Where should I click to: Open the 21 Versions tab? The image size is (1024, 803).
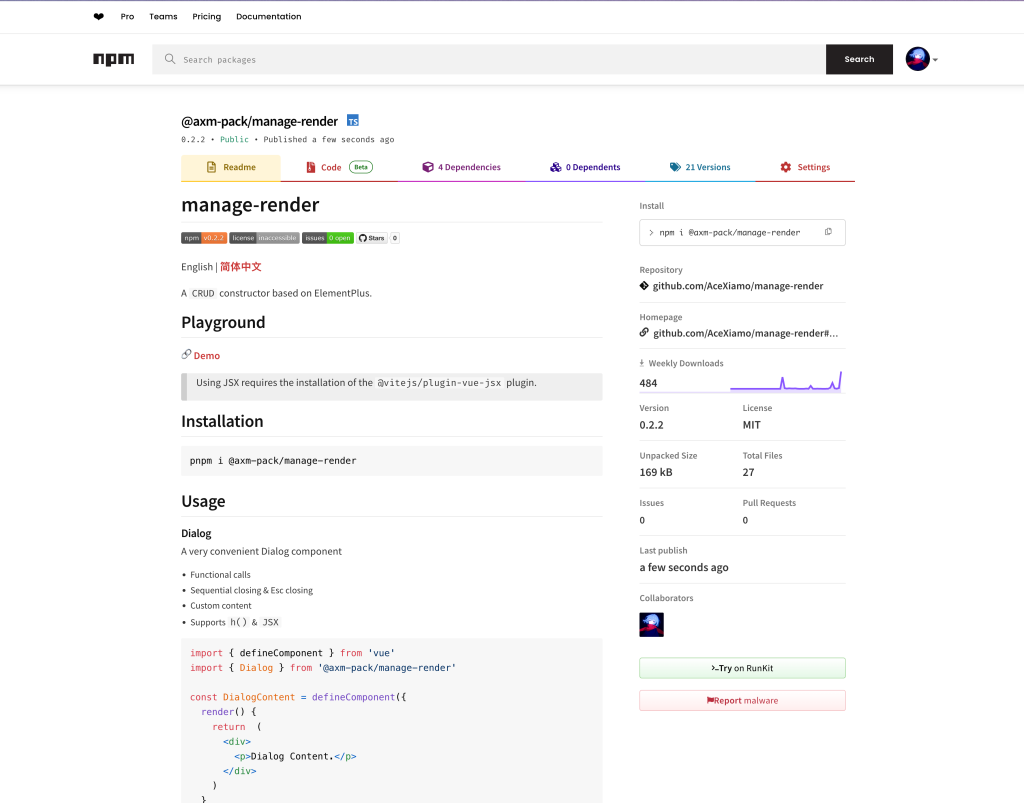click(x=700, y=167)
